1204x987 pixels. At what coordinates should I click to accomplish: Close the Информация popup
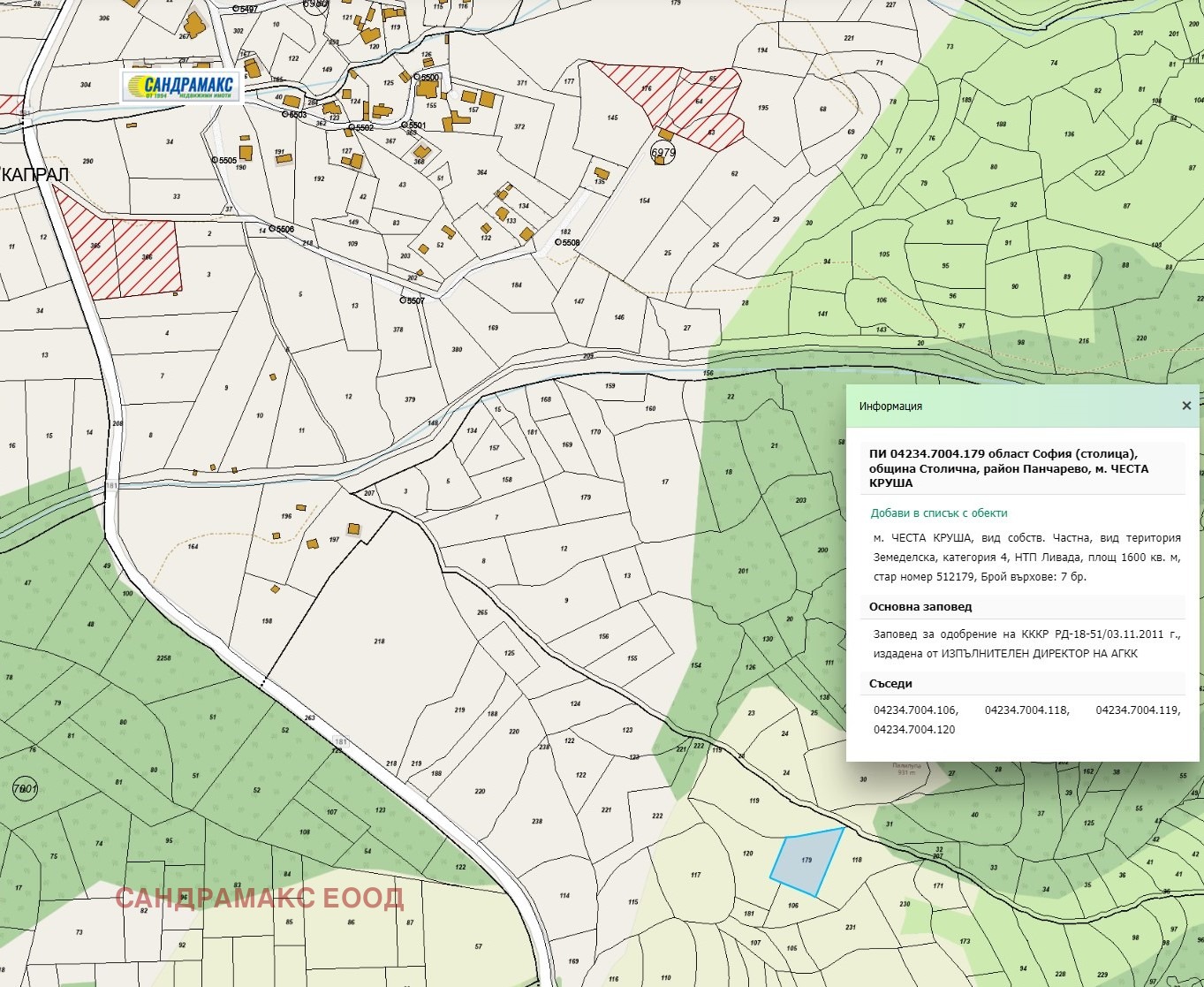[1186, 406]
